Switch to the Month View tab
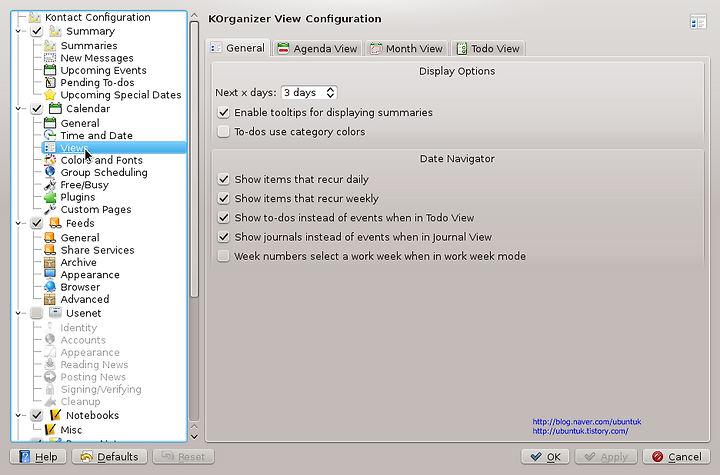This screenshot has width=720, height=475. pyautogui.click(x=406, y=48)
